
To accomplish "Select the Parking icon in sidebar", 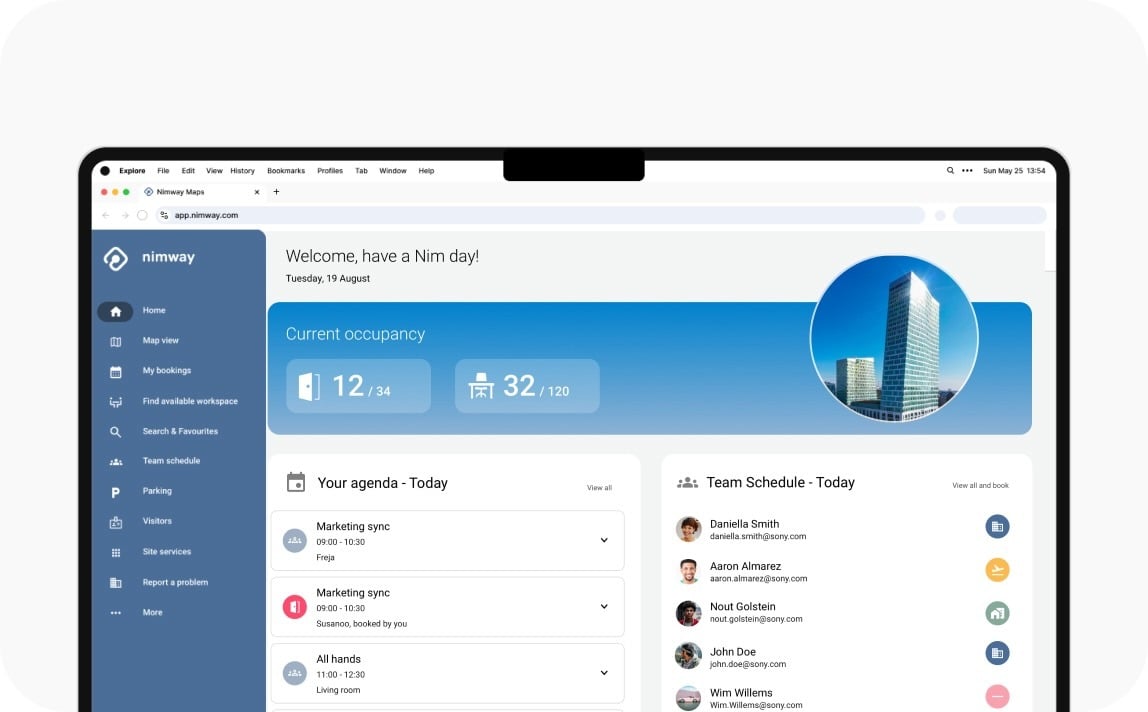I will point(116,492).
